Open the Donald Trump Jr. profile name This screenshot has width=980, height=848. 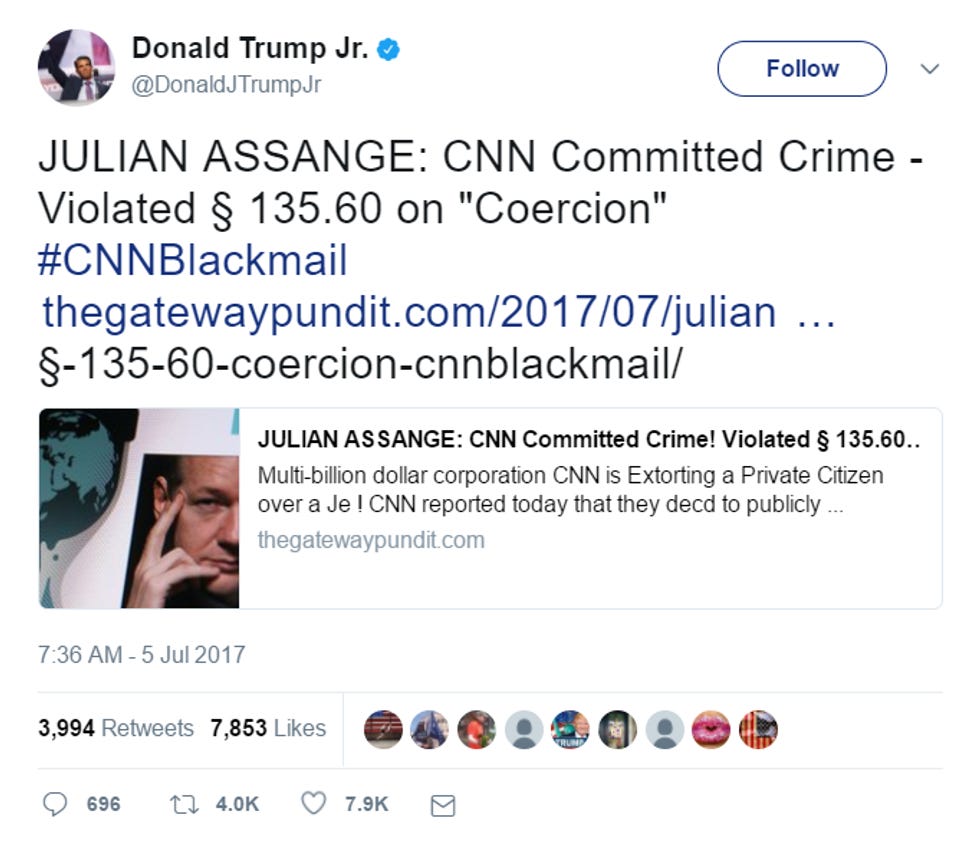pos(250,48)
